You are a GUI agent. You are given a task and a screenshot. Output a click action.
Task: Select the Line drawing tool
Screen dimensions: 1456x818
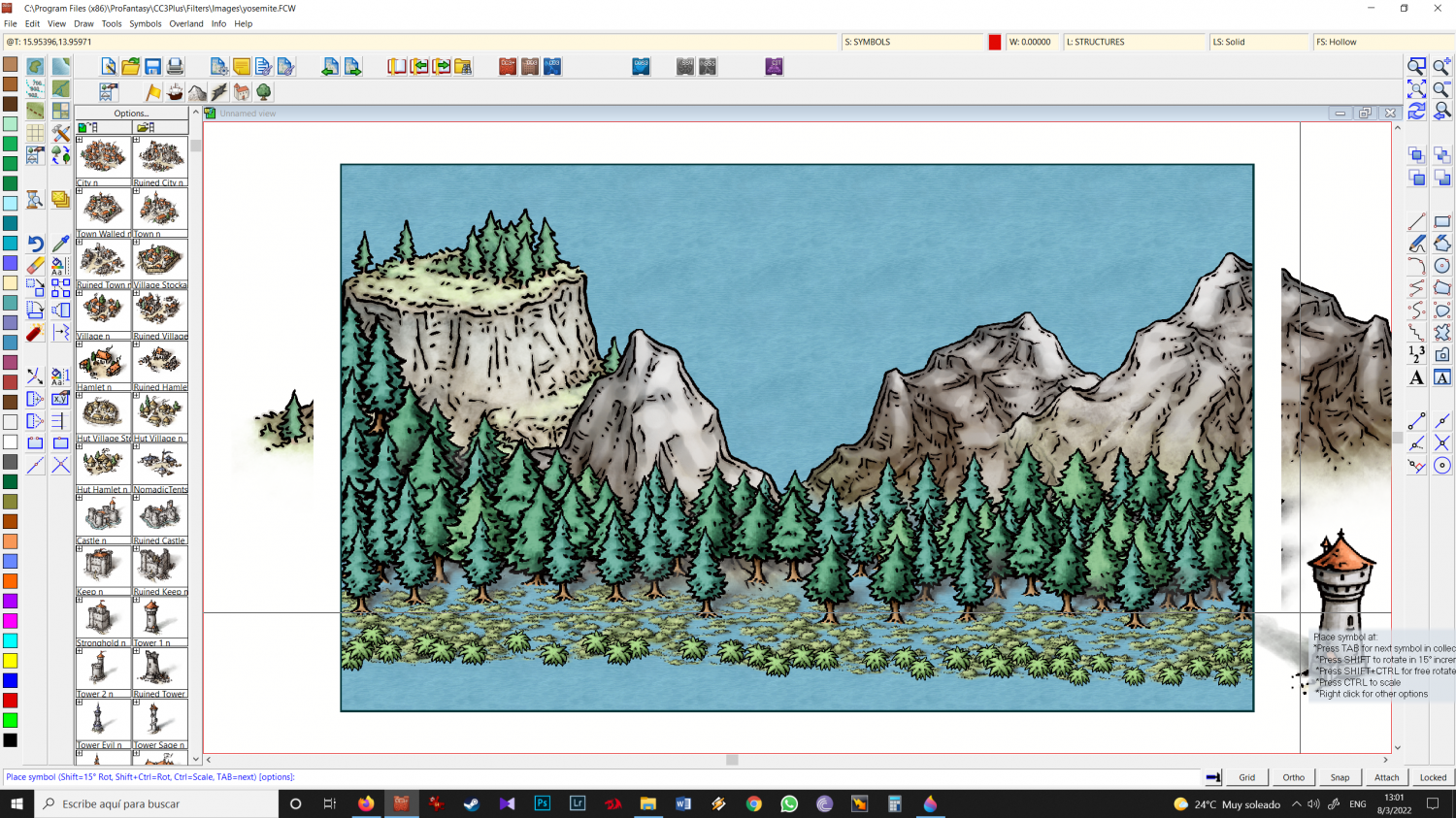click(1417, 221)
